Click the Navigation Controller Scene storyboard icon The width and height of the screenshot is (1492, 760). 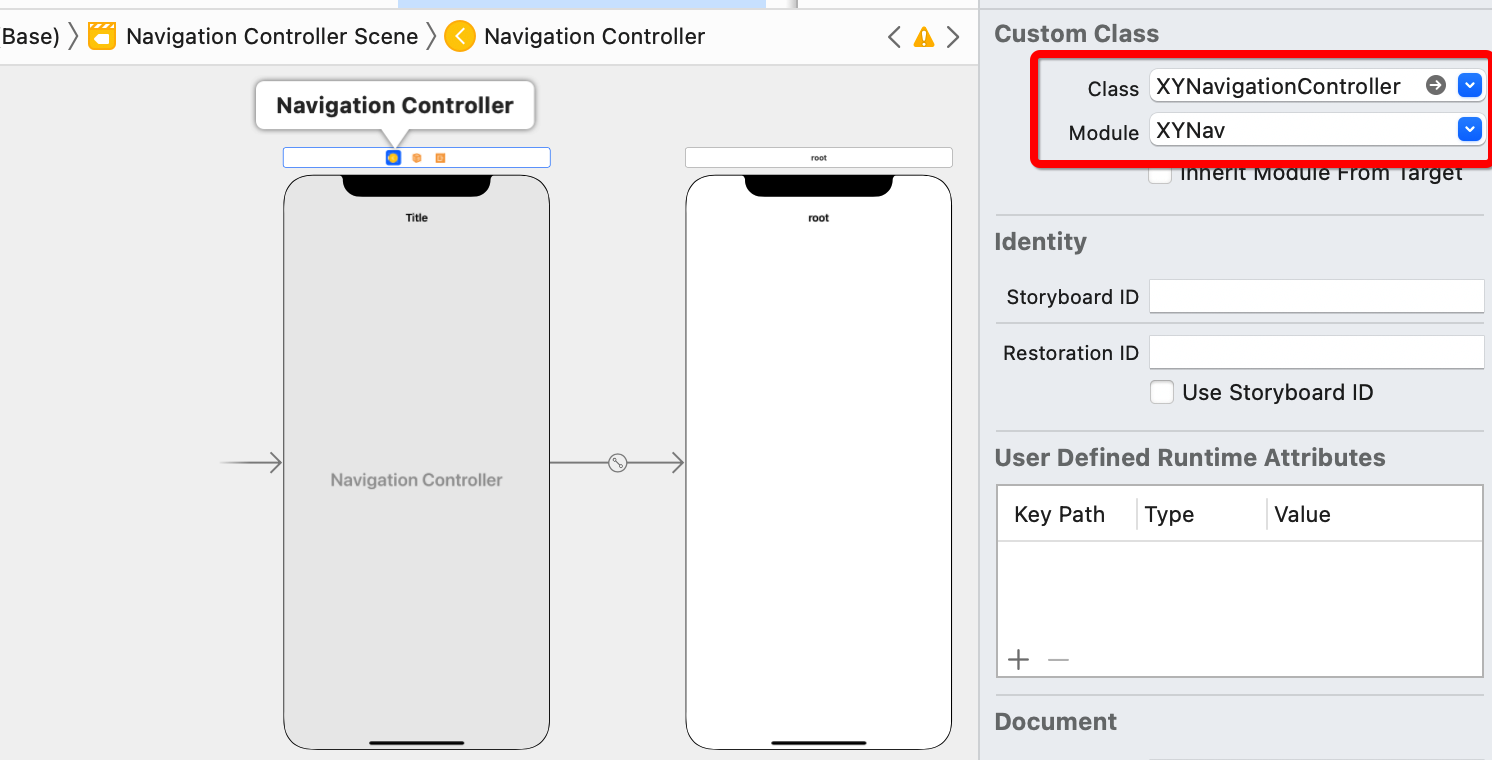[x=102, y=37]
